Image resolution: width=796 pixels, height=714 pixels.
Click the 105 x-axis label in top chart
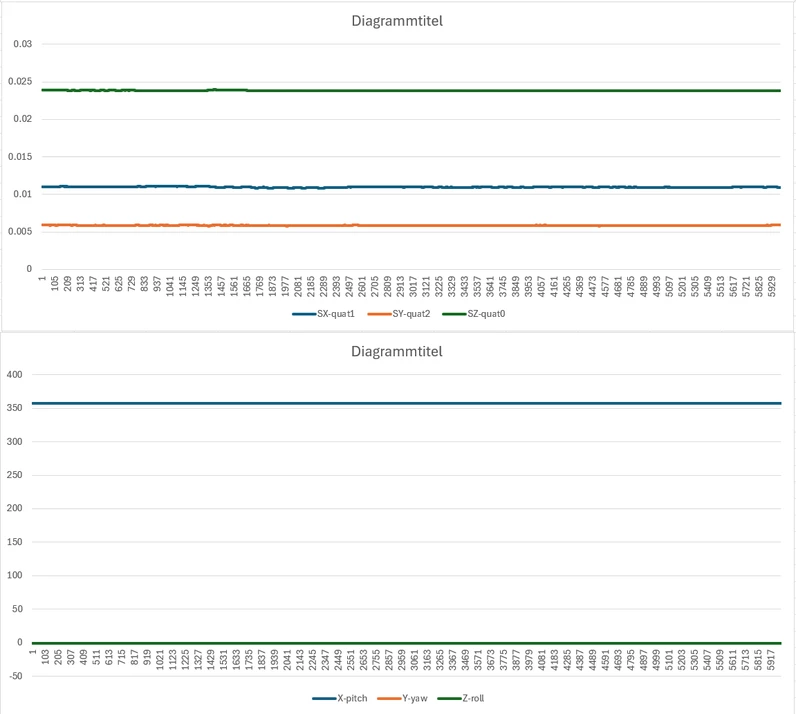point(55,283)
